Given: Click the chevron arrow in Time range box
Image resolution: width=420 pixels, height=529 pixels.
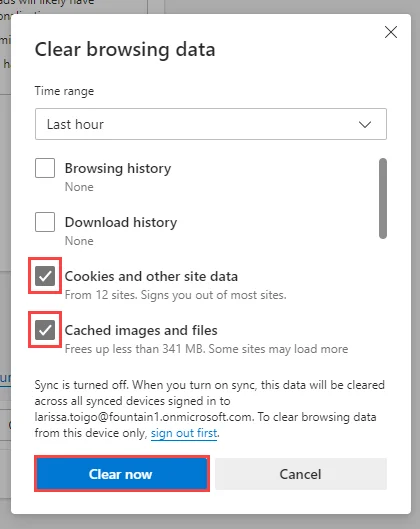Looking at the screenshot, I should coord(365,124).
